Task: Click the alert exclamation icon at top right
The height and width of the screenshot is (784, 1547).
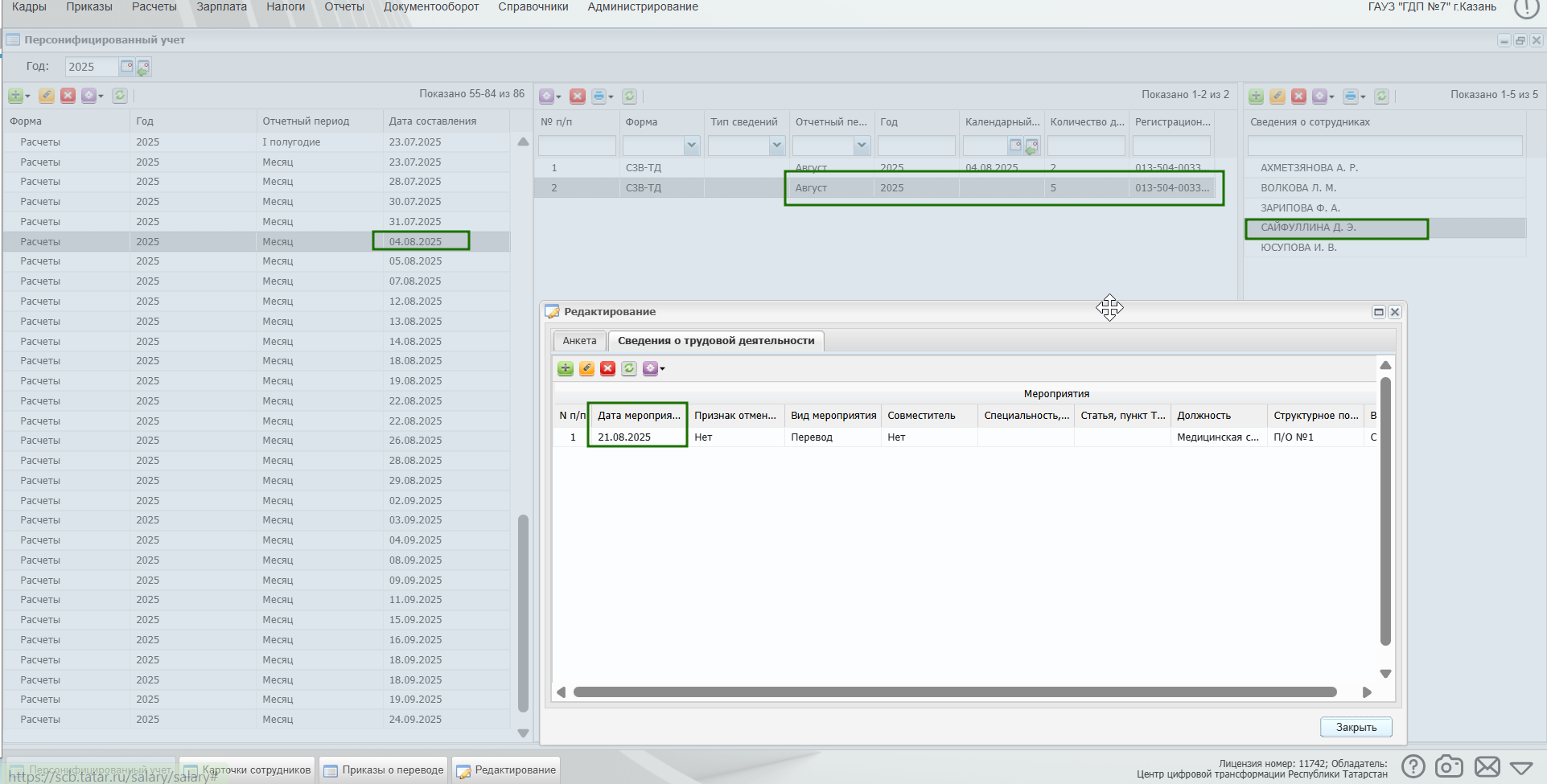Action: click(x=1526, y=8)
